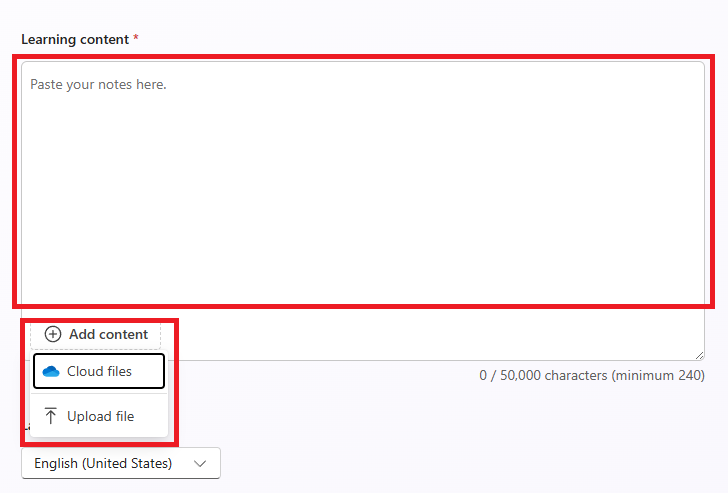Click the "English (United States)" text
The width and height of the screenshot is (728, 493).
click(103, 463)
